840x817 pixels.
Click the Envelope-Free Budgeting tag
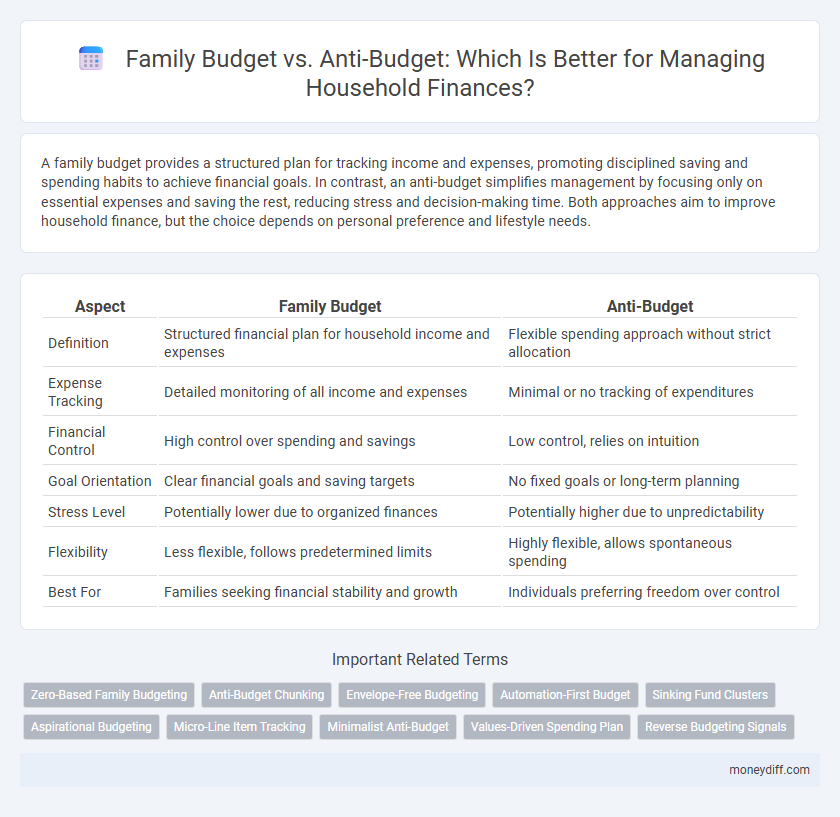tap(412, 695)
